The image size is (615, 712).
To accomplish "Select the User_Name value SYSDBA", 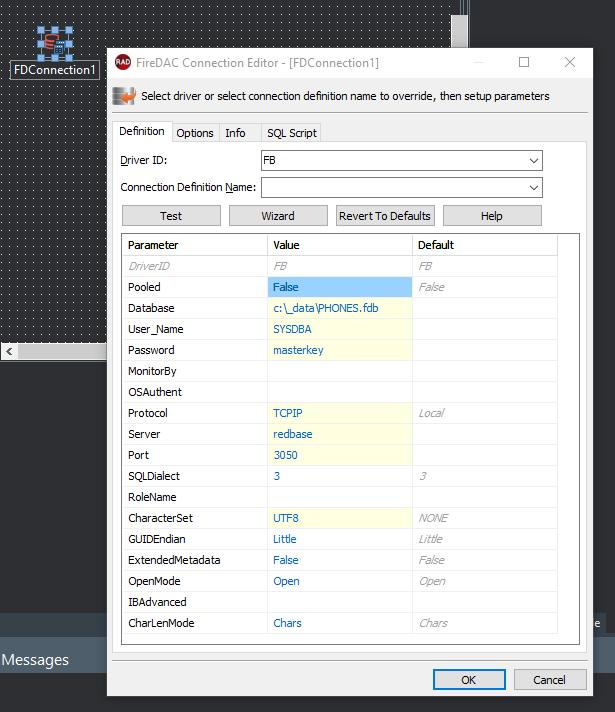I will [340, 329].
